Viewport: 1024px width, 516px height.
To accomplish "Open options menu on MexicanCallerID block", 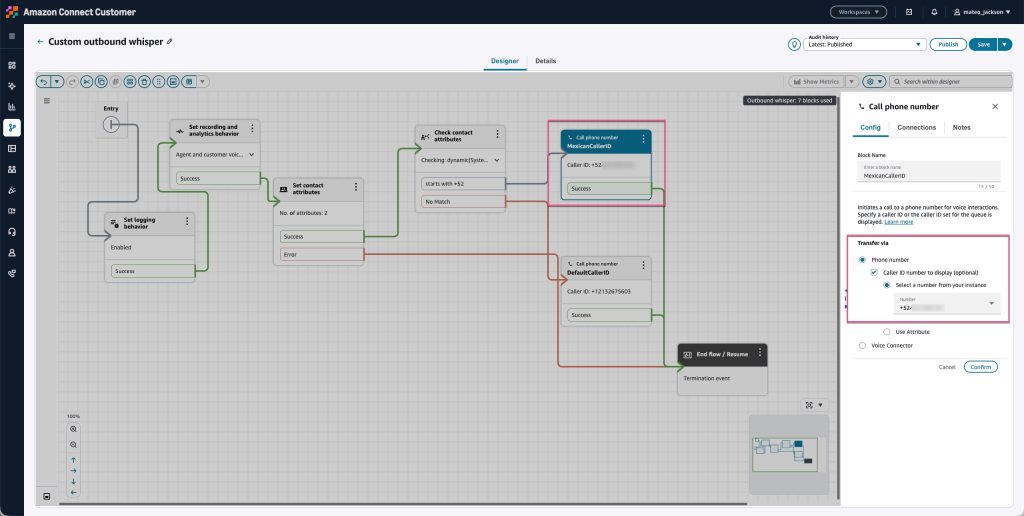I will point(643,138).
